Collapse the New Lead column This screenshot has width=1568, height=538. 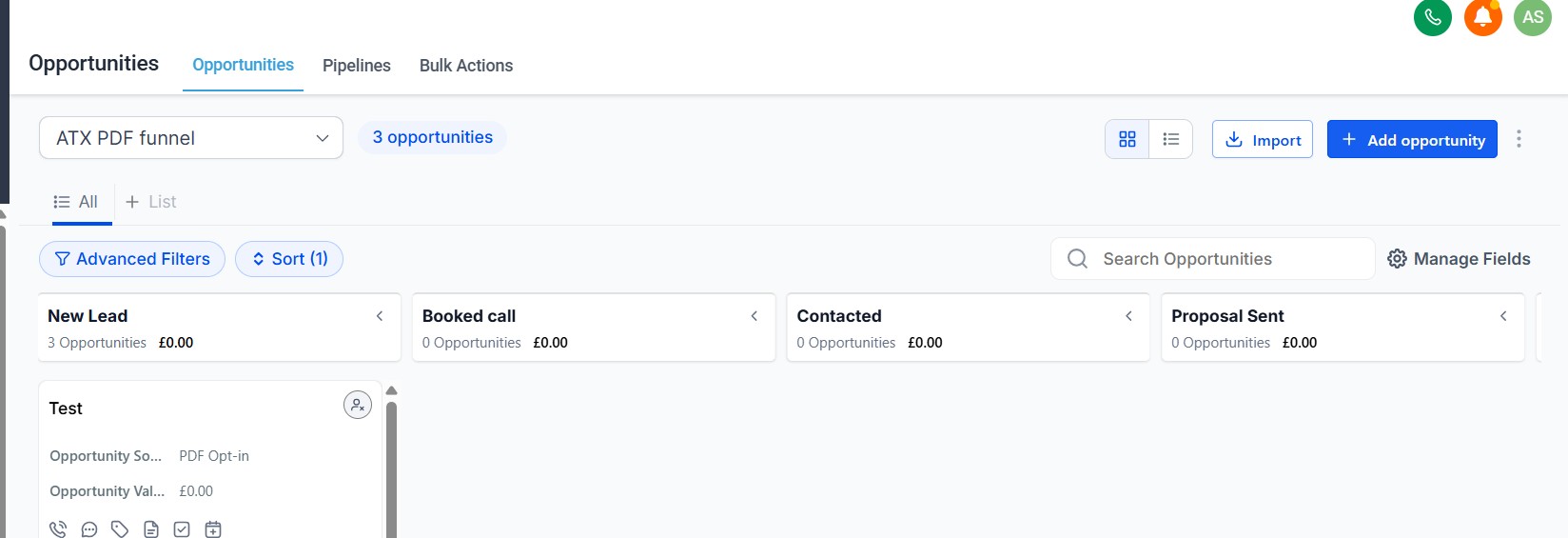pos(380,316)
